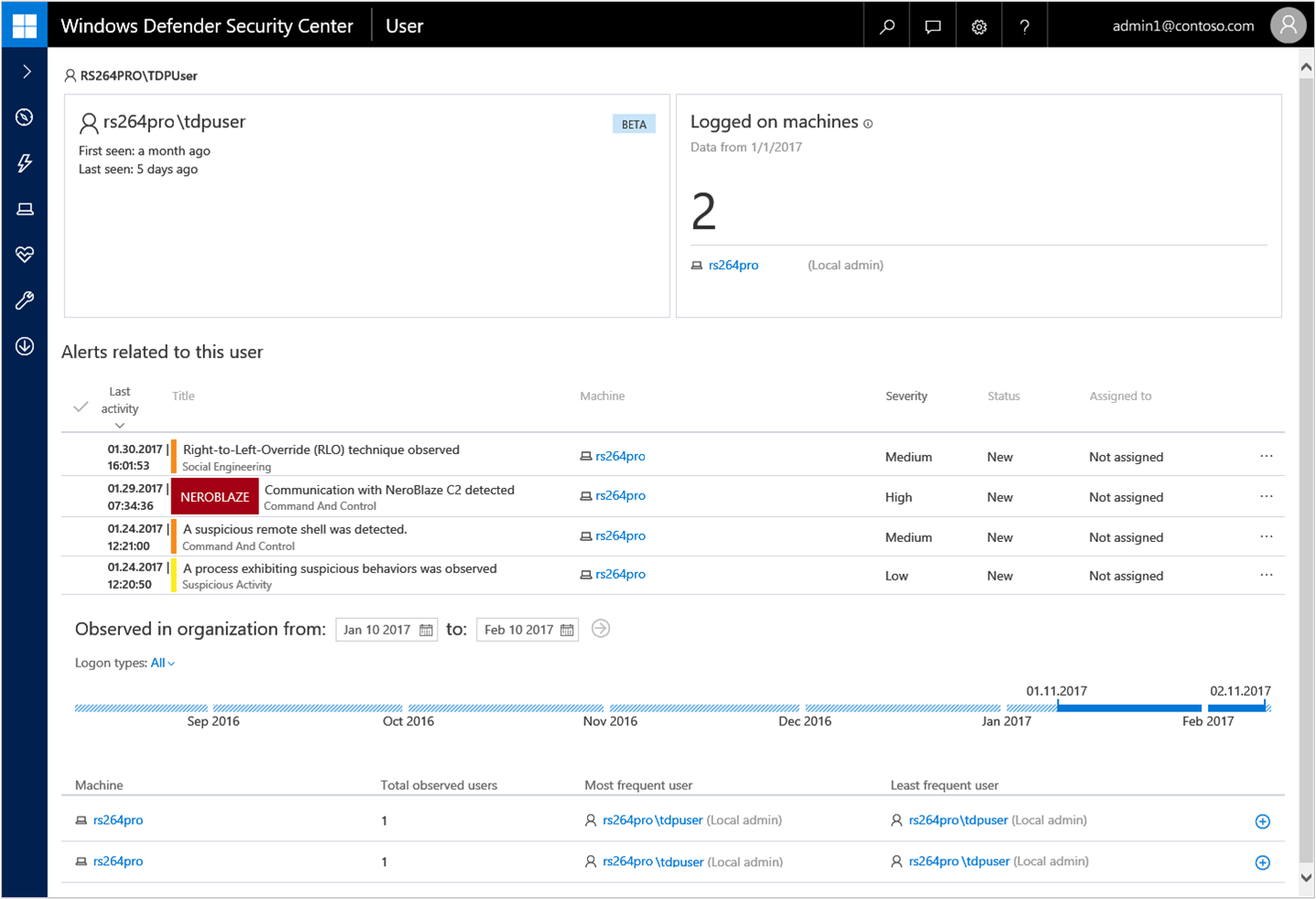Toggle select-all alerts checkmark
Viewport: 1316px width, 899px height.
[x=81, y=406]
